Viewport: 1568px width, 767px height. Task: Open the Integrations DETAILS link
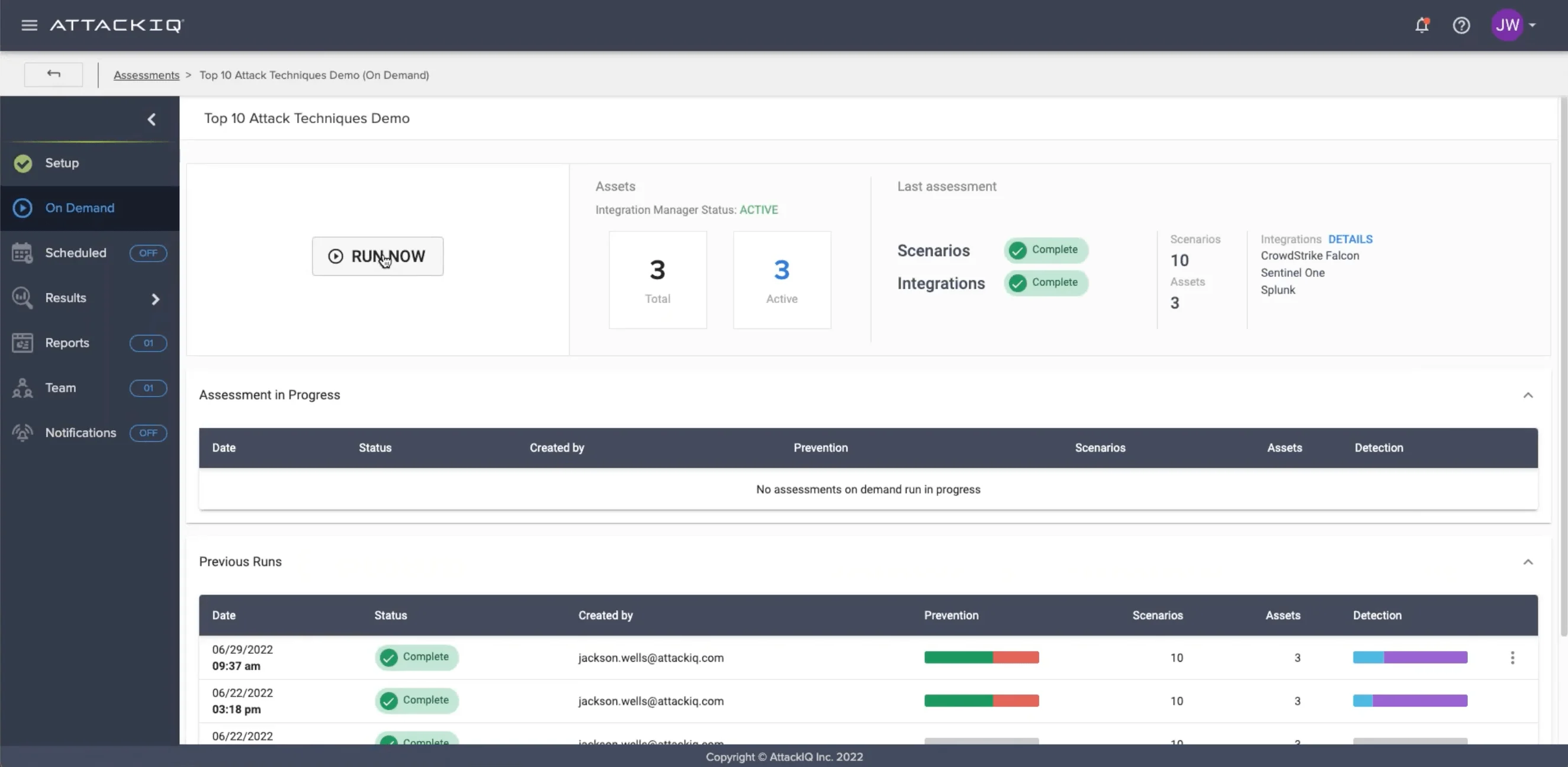tap(1350, 239)
